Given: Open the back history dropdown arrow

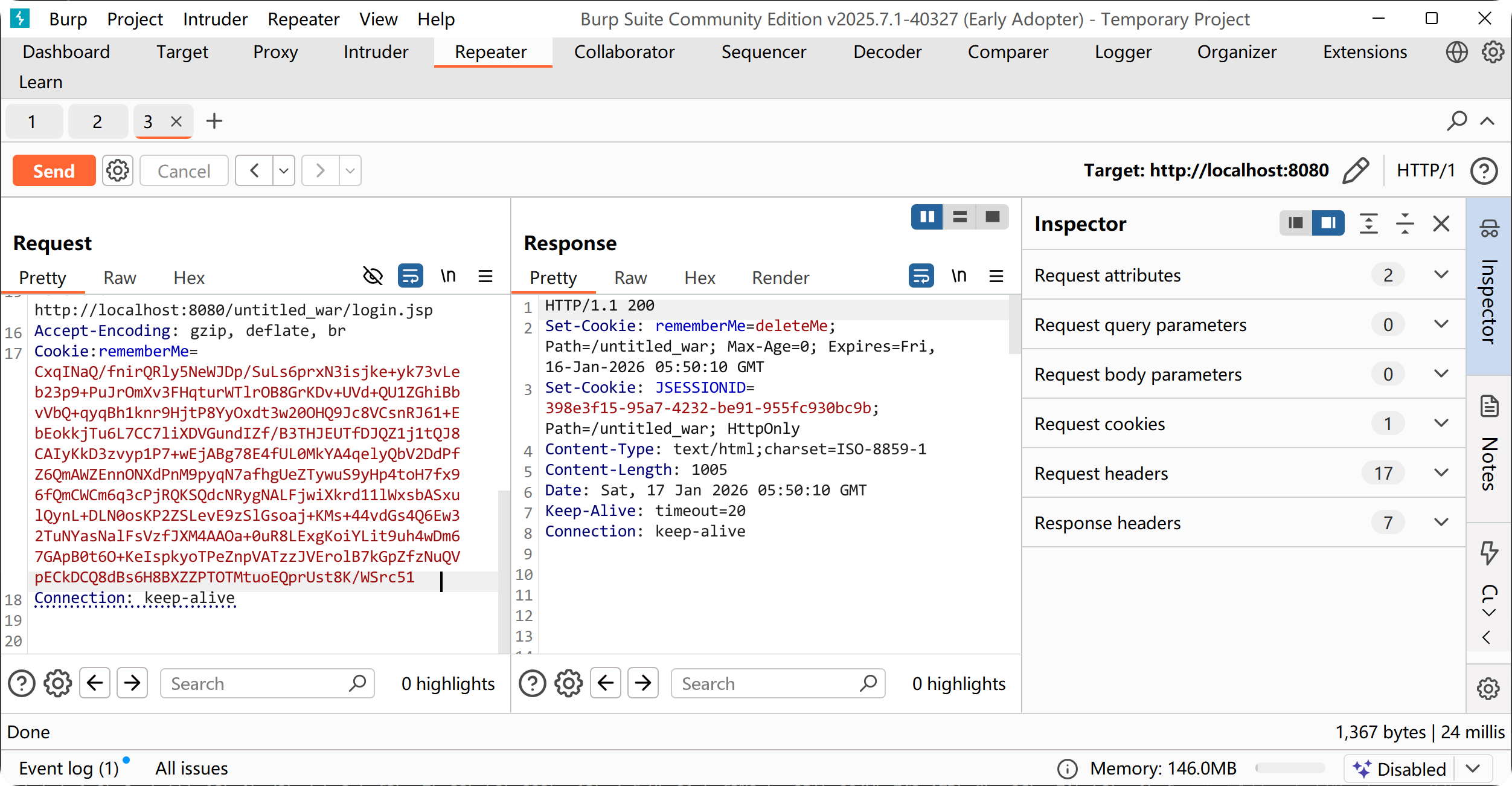Looking at the screenshot, I should click(284, 171).
